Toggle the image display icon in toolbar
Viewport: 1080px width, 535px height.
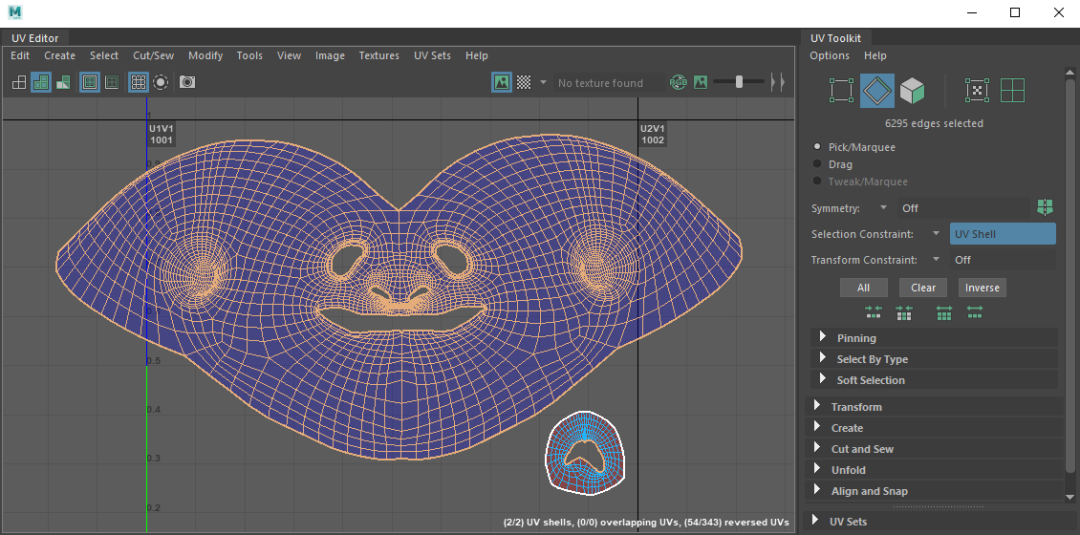[x=501, y=83]
